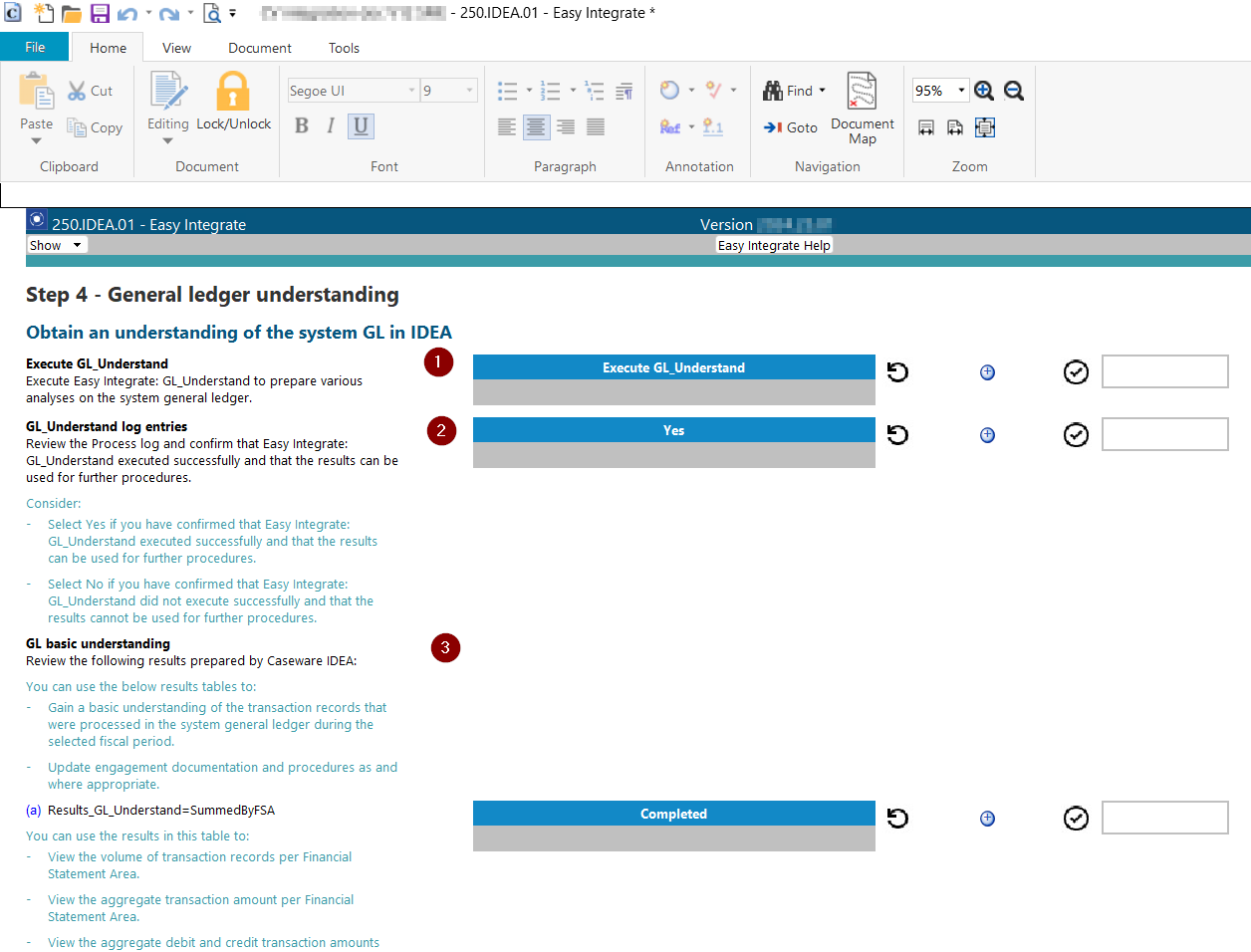Click the zoom in magnifier icon
The width and height of the screenshot is (1251, 952).
tap(984, 91)
